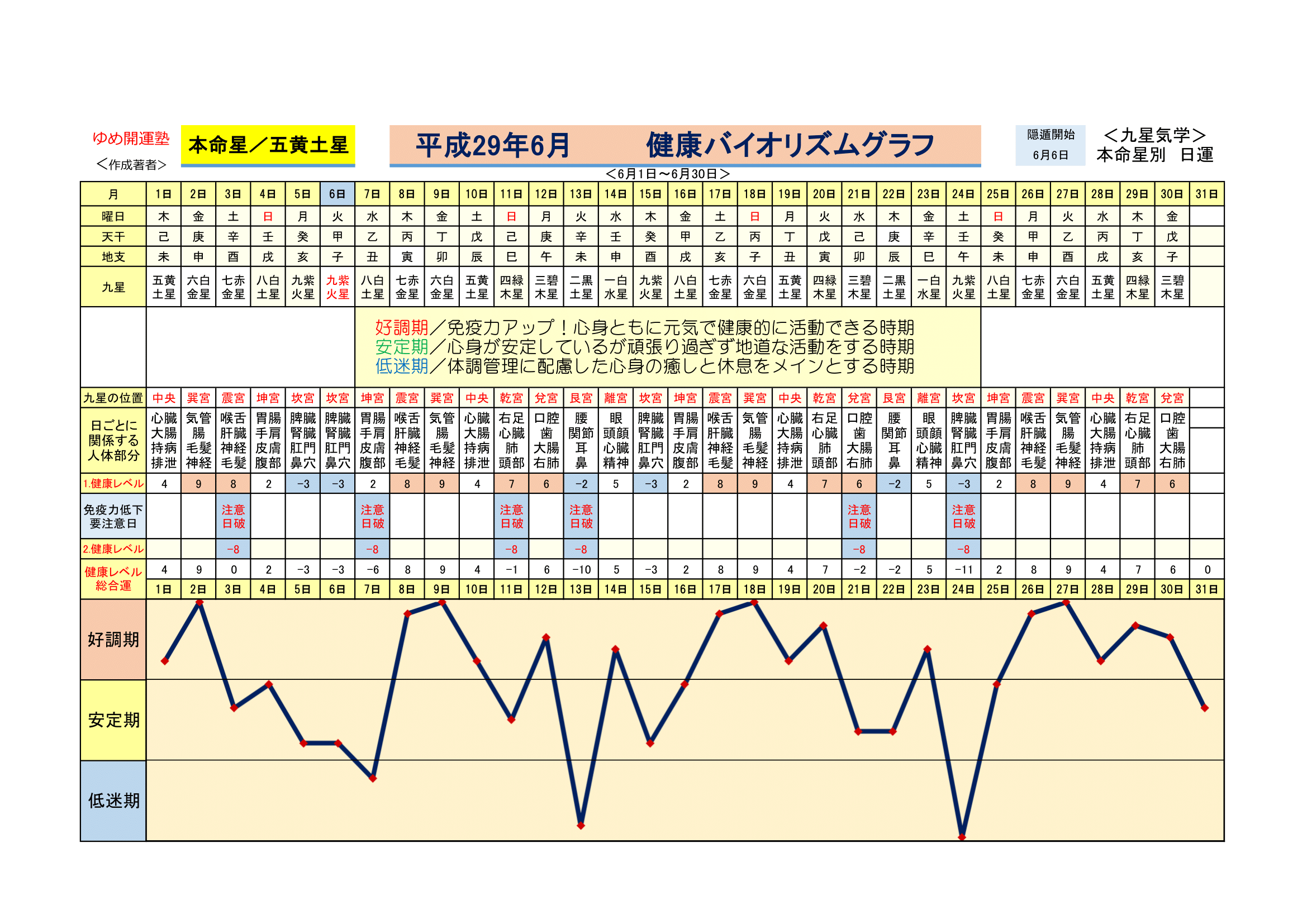Image resolution: width=1307 pixels, height=924 pixels.
Task: Click the -11 total value under 24日
Action: pyautogui.click(x=963, y=569)
